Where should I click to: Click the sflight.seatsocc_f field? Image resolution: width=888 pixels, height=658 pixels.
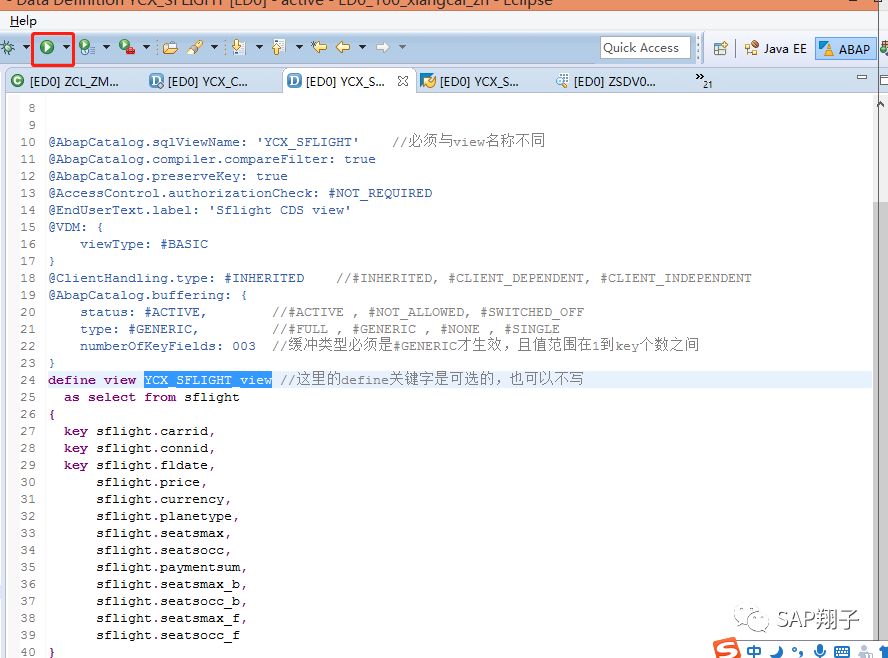click(x=168, y=635)
